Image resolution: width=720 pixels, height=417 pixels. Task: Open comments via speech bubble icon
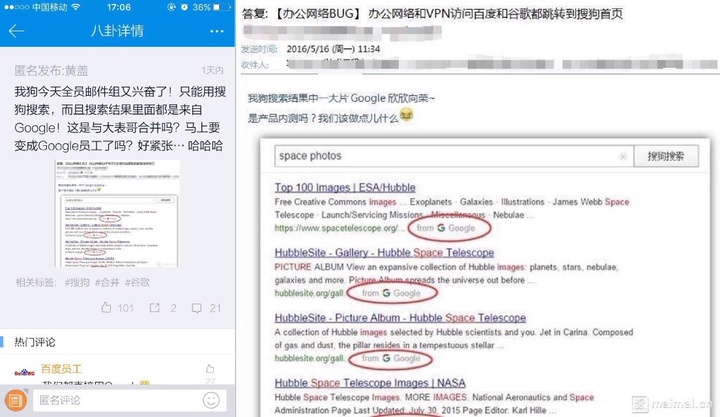tap(197, 308)
